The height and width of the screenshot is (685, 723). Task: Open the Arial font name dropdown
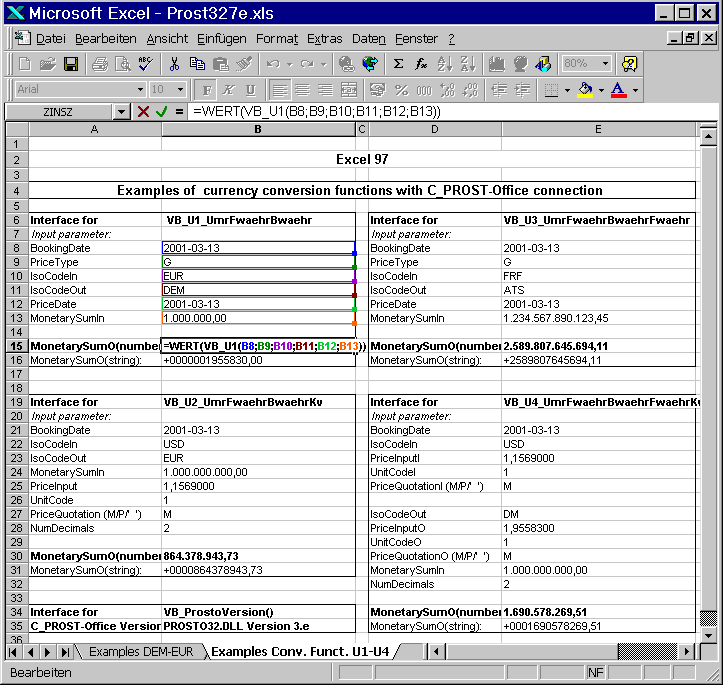(140, 90)
